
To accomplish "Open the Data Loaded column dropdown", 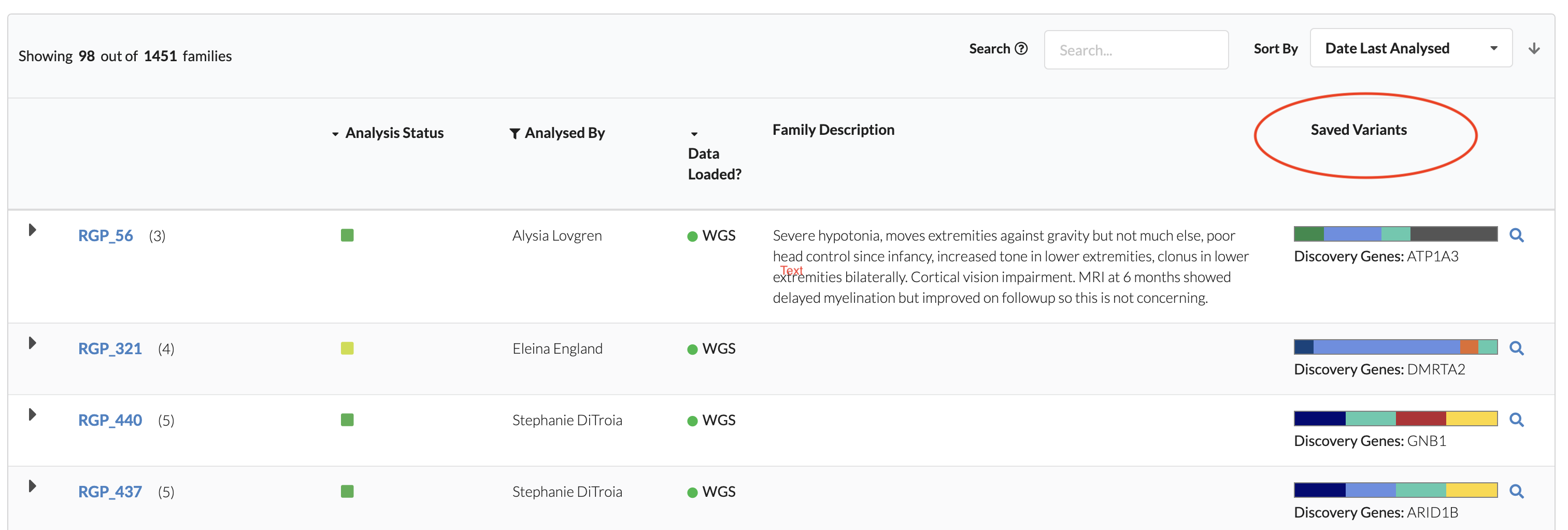I will (x=694, y=133).
